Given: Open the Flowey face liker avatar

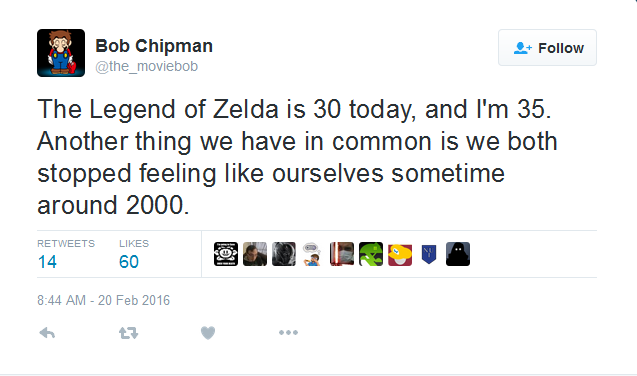Looking at the screenshot, I should [226, 254].
